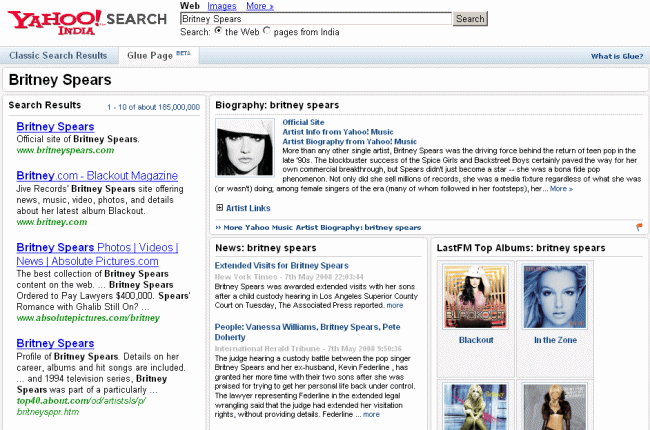Open the 'What is Glue?' link
The height and width of the screenshot is (430, 650).
pos(617,56)
